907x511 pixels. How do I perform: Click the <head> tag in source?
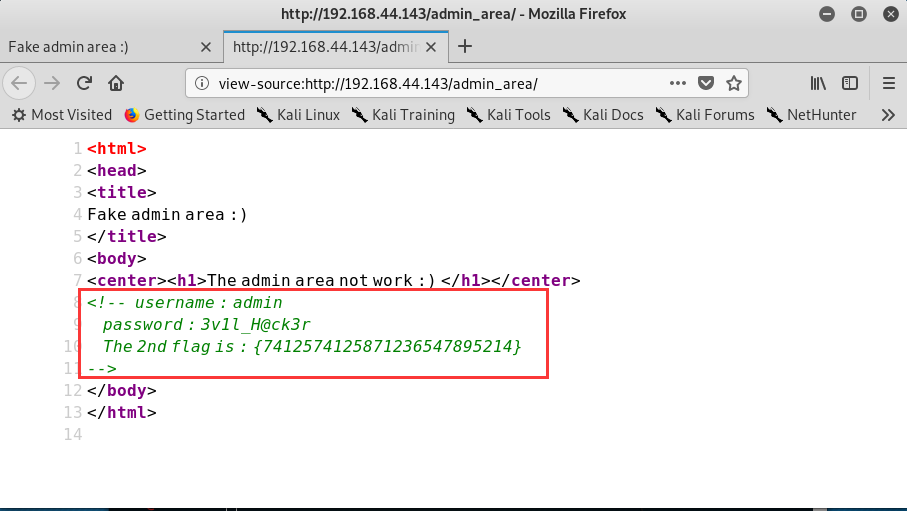point(117,171)
